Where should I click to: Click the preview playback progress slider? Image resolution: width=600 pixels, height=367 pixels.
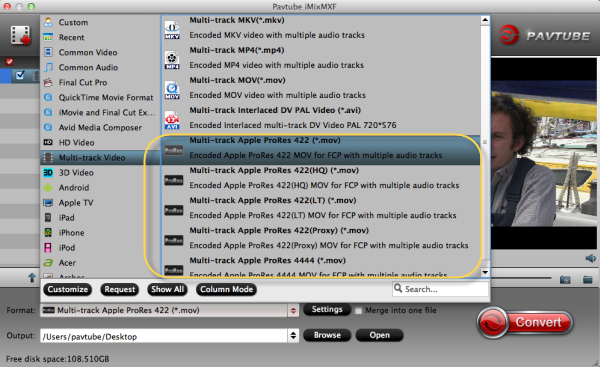coord(521,278)
